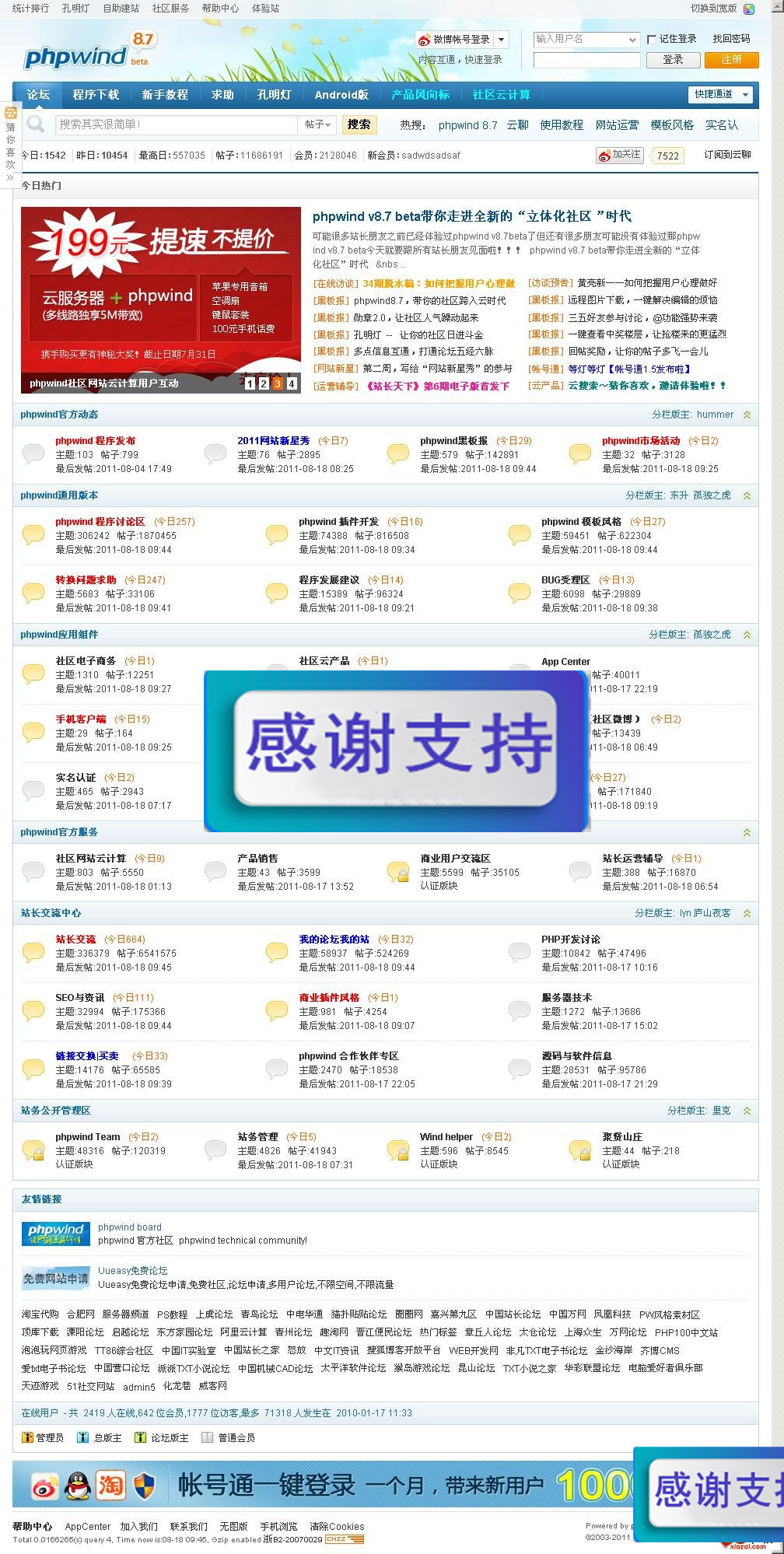Click the 搜索 button
Viewport: 784px width, 1554px height.
[359, 124]
